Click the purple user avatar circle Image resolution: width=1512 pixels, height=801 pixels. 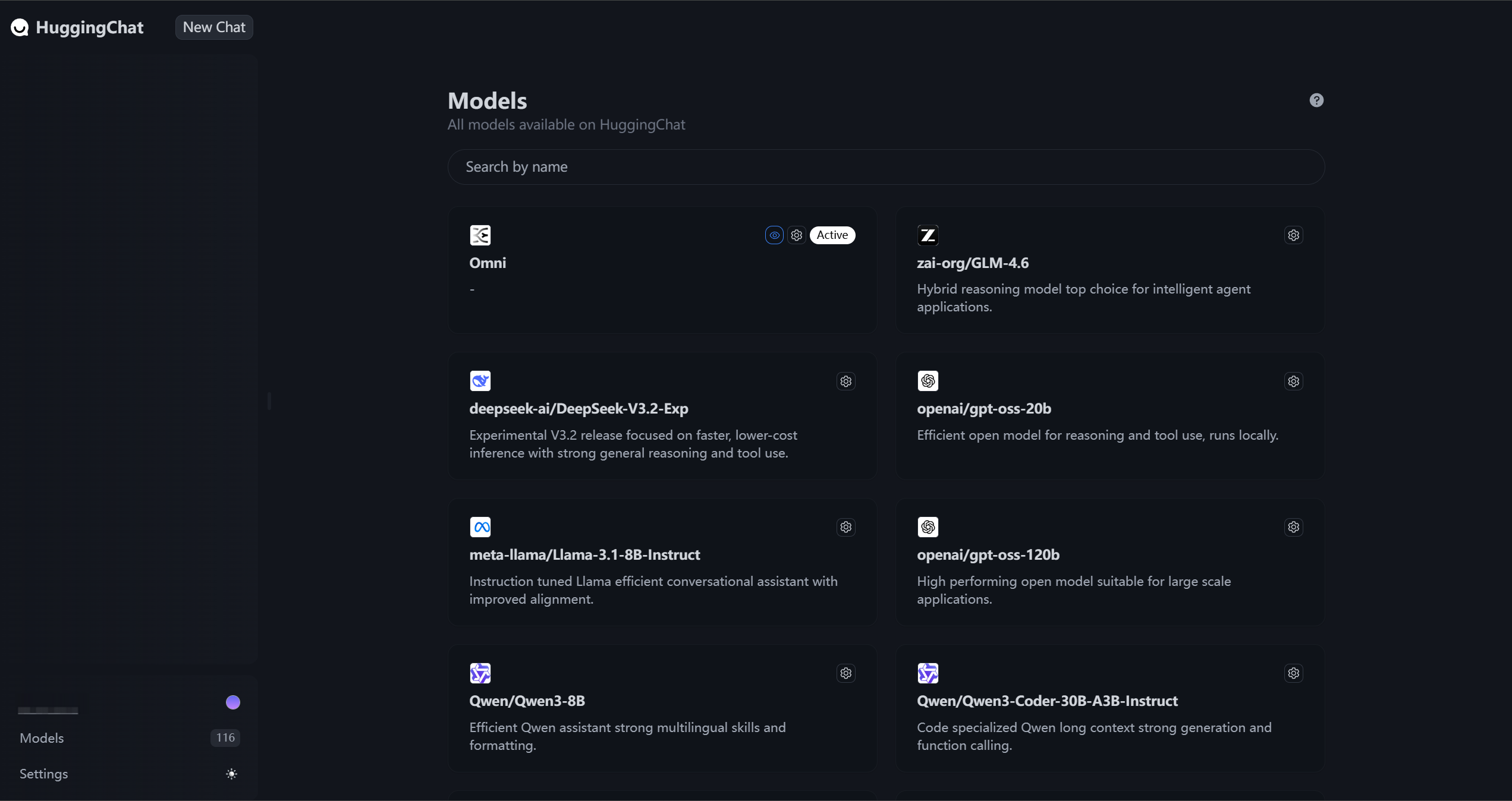point(233,702)
